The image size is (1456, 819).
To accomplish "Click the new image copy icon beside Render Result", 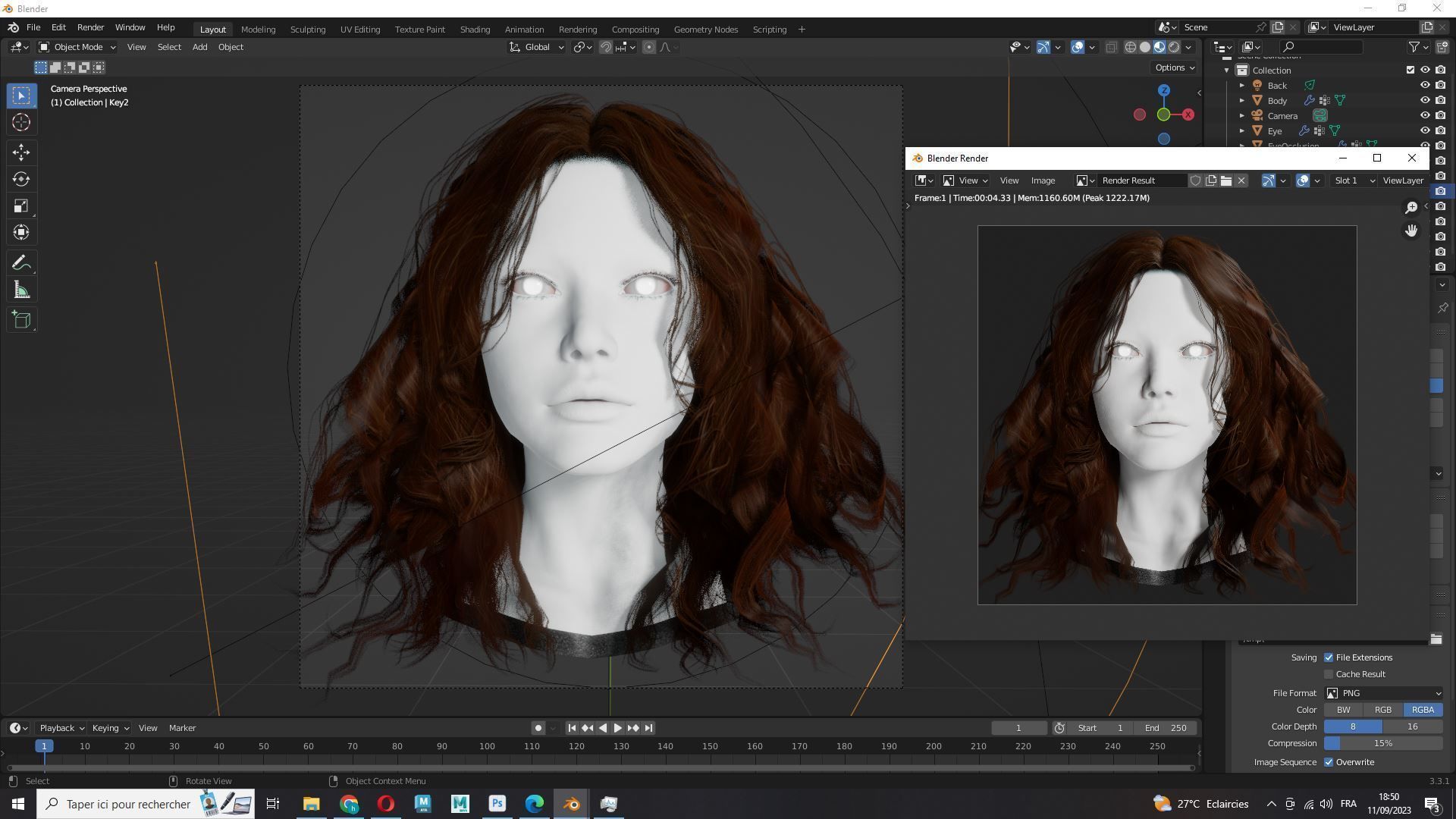I will [1211, 180].
